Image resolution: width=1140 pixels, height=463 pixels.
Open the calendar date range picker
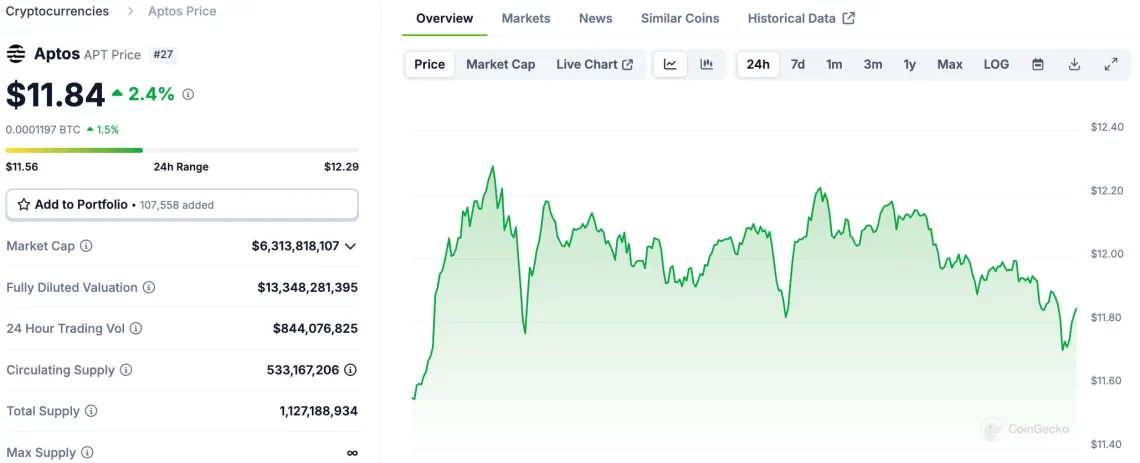[1038, 64]
